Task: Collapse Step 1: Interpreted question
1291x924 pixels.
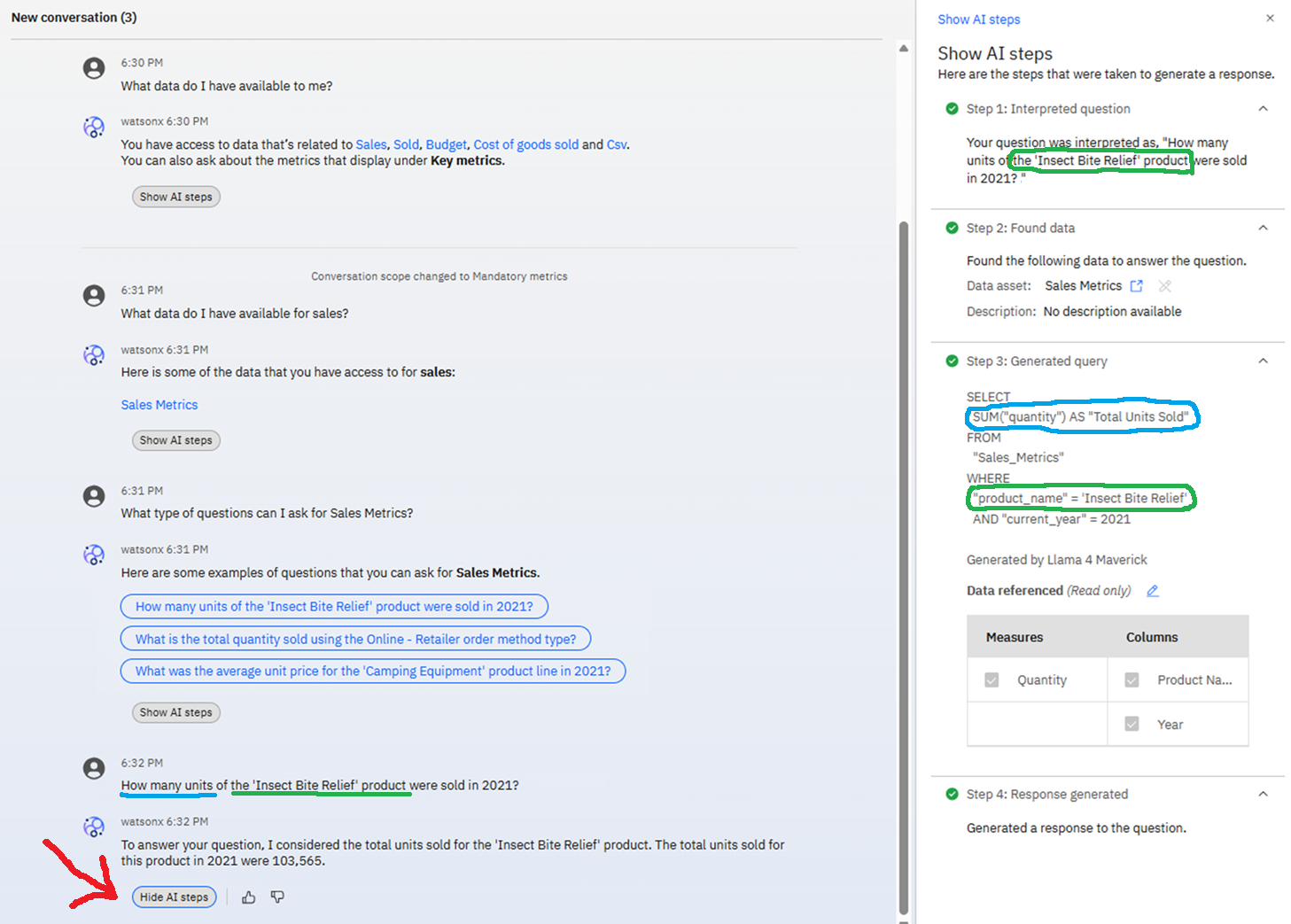Action: 1263,108
